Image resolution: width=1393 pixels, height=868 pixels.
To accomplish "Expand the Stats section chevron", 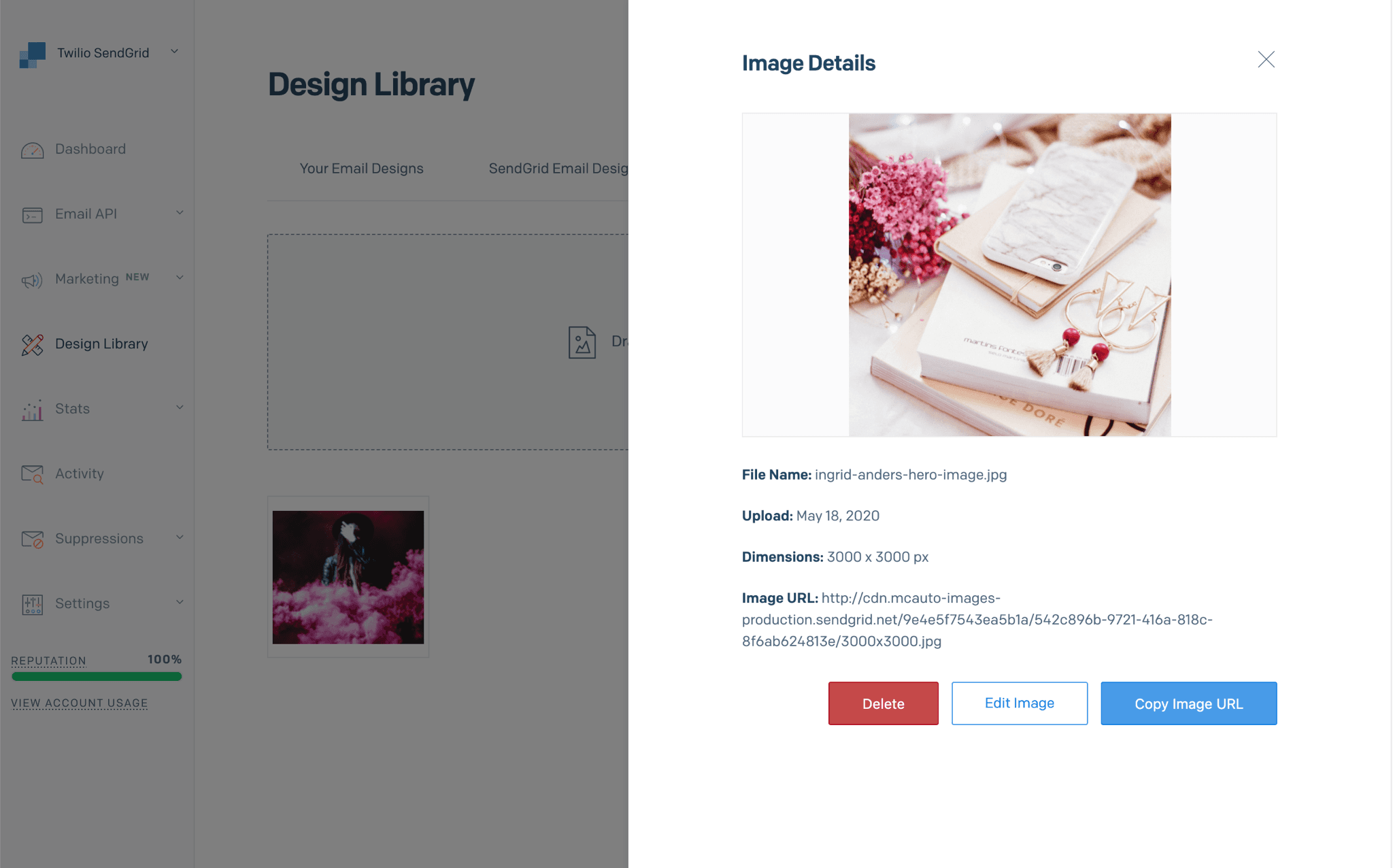I will [x=180, y=407].
